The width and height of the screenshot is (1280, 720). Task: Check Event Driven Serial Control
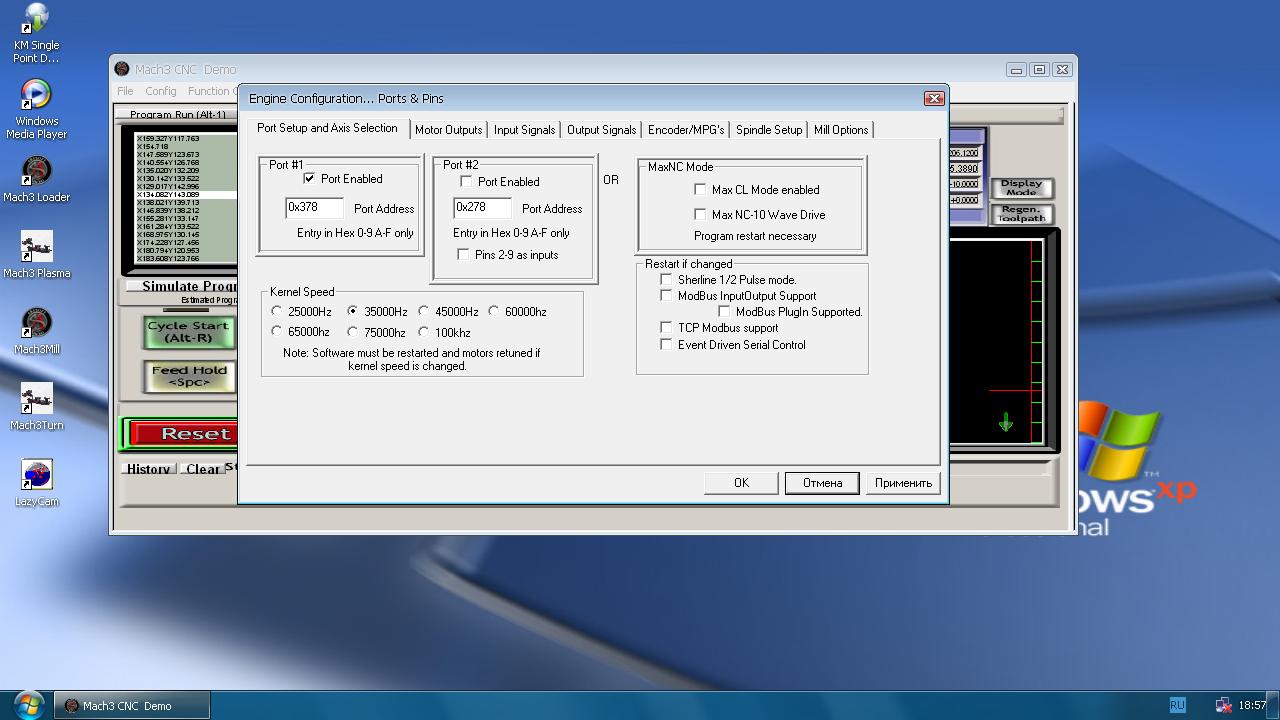pos(666,345)
